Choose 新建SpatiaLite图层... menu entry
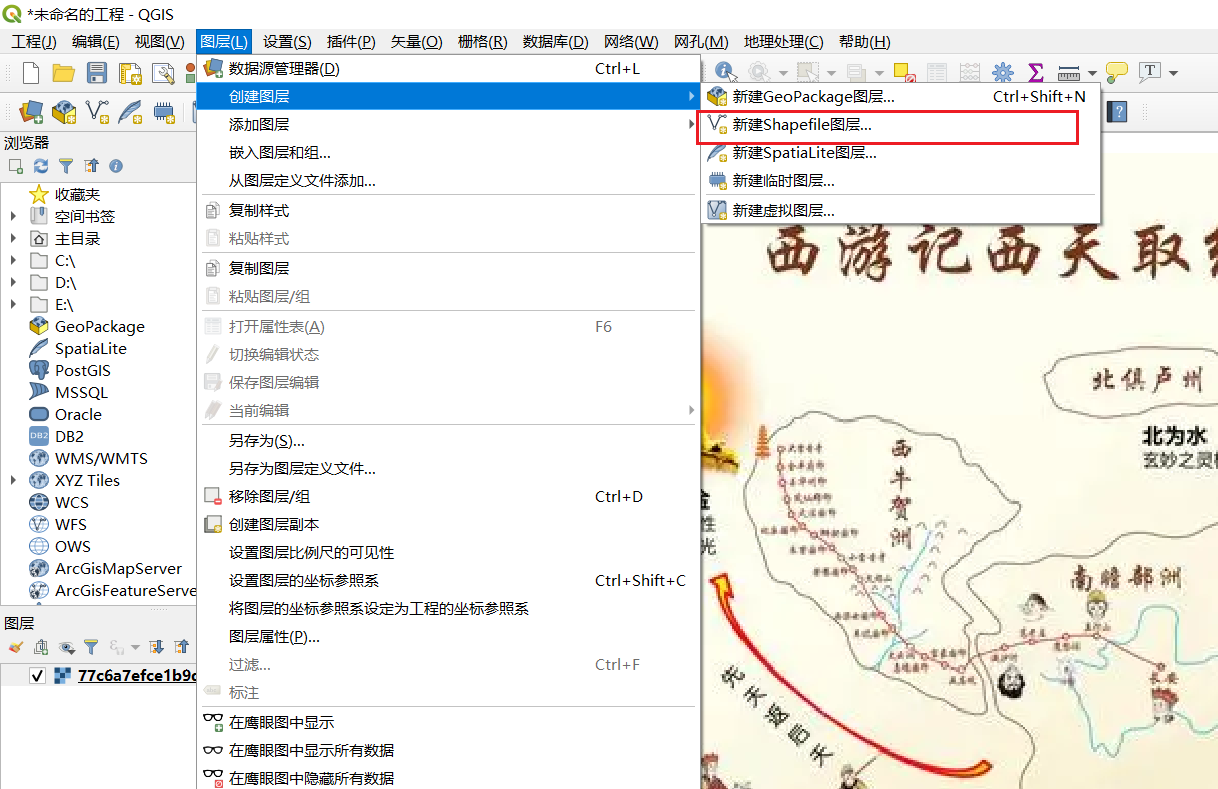The image size is (1218, 789). [900, 153]
